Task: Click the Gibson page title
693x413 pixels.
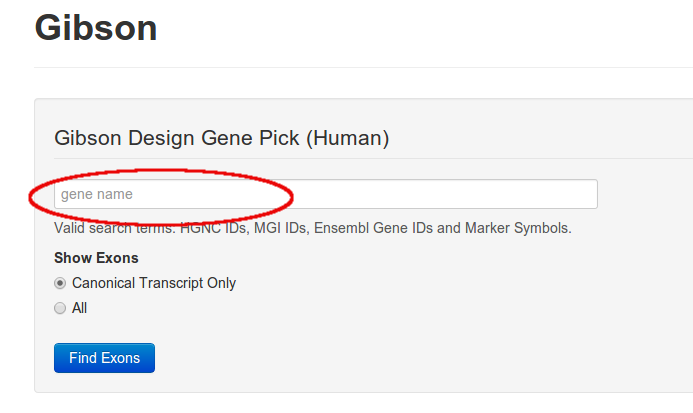Action: coord(96,27)
